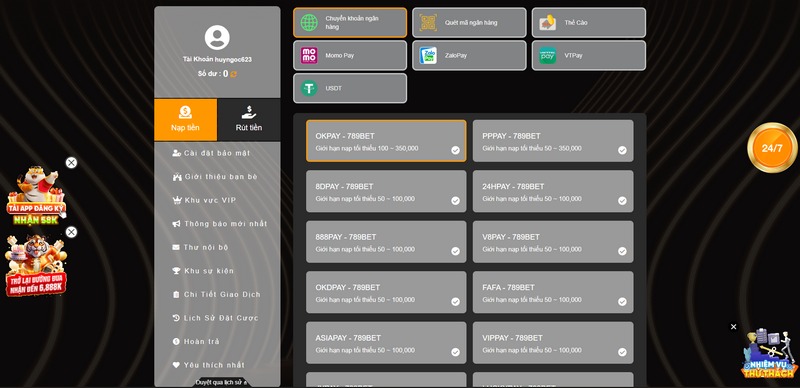Select the USDT Tether icon
The height and width of the screenshot is (388, 800).
click(309, 88)
